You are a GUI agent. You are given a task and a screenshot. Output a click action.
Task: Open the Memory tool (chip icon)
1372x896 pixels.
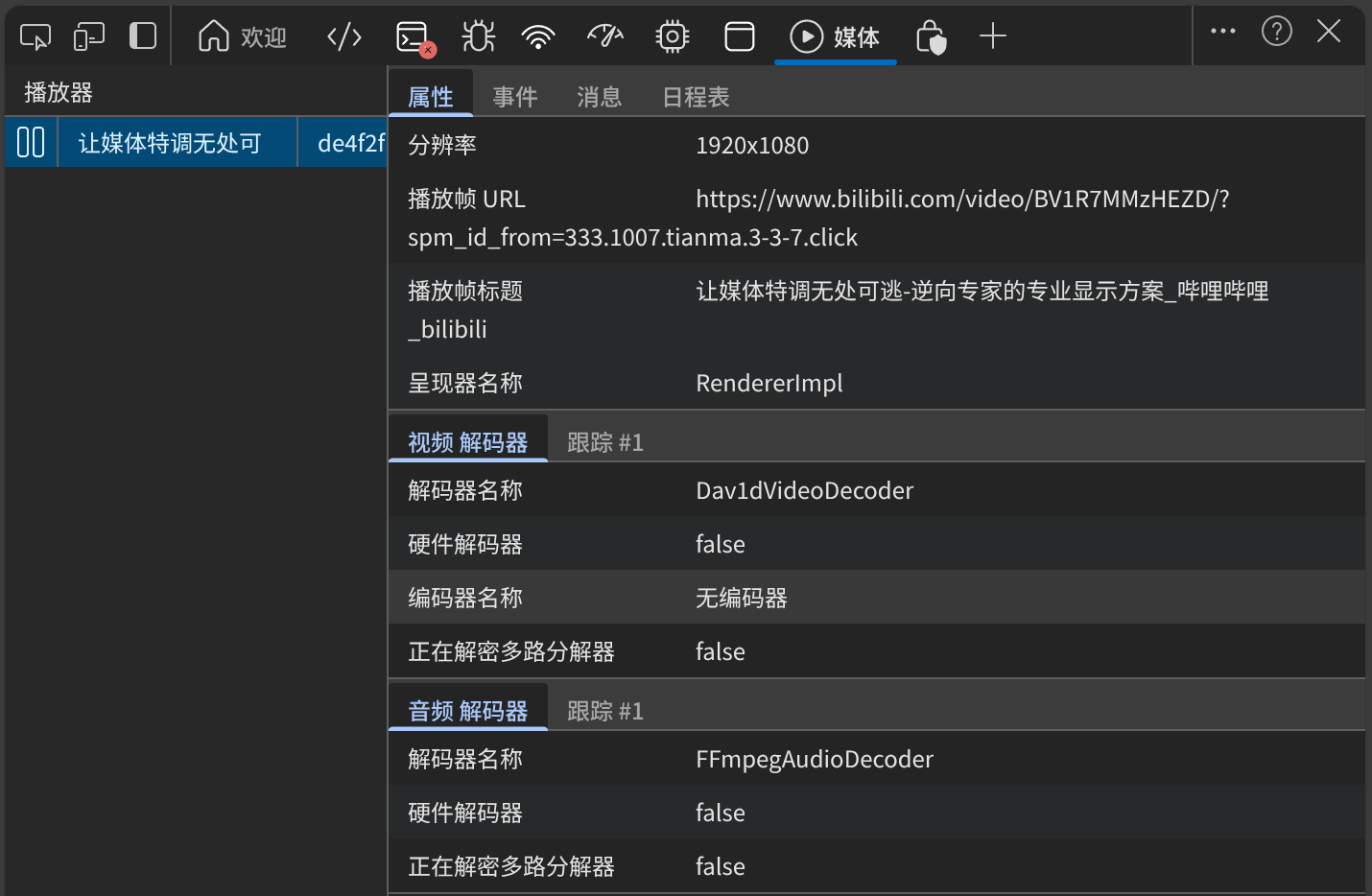click(x=673, y=36)
